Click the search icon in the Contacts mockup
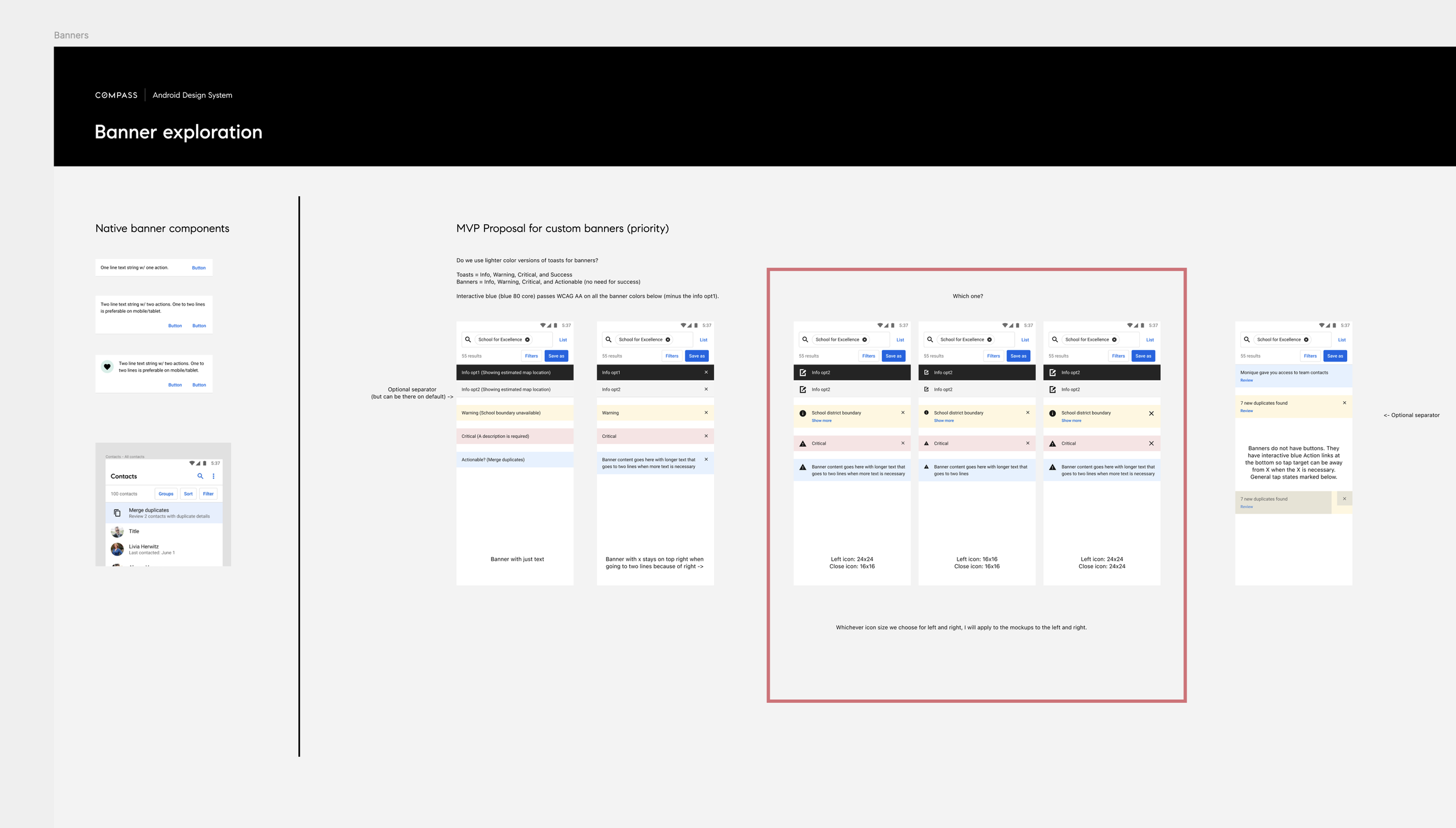Image resolution: width=1456 pixels, height=828 pixels. [200, 476]
